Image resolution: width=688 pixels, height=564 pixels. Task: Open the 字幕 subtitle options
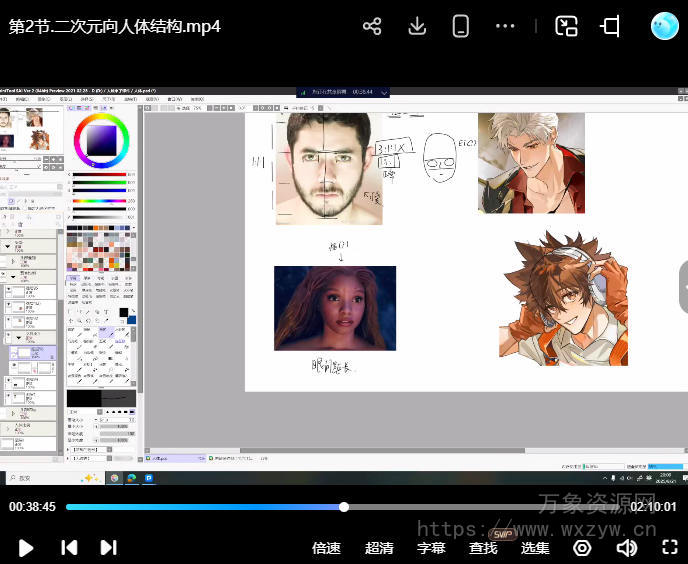pyautogui.click(x=431, y=548)
